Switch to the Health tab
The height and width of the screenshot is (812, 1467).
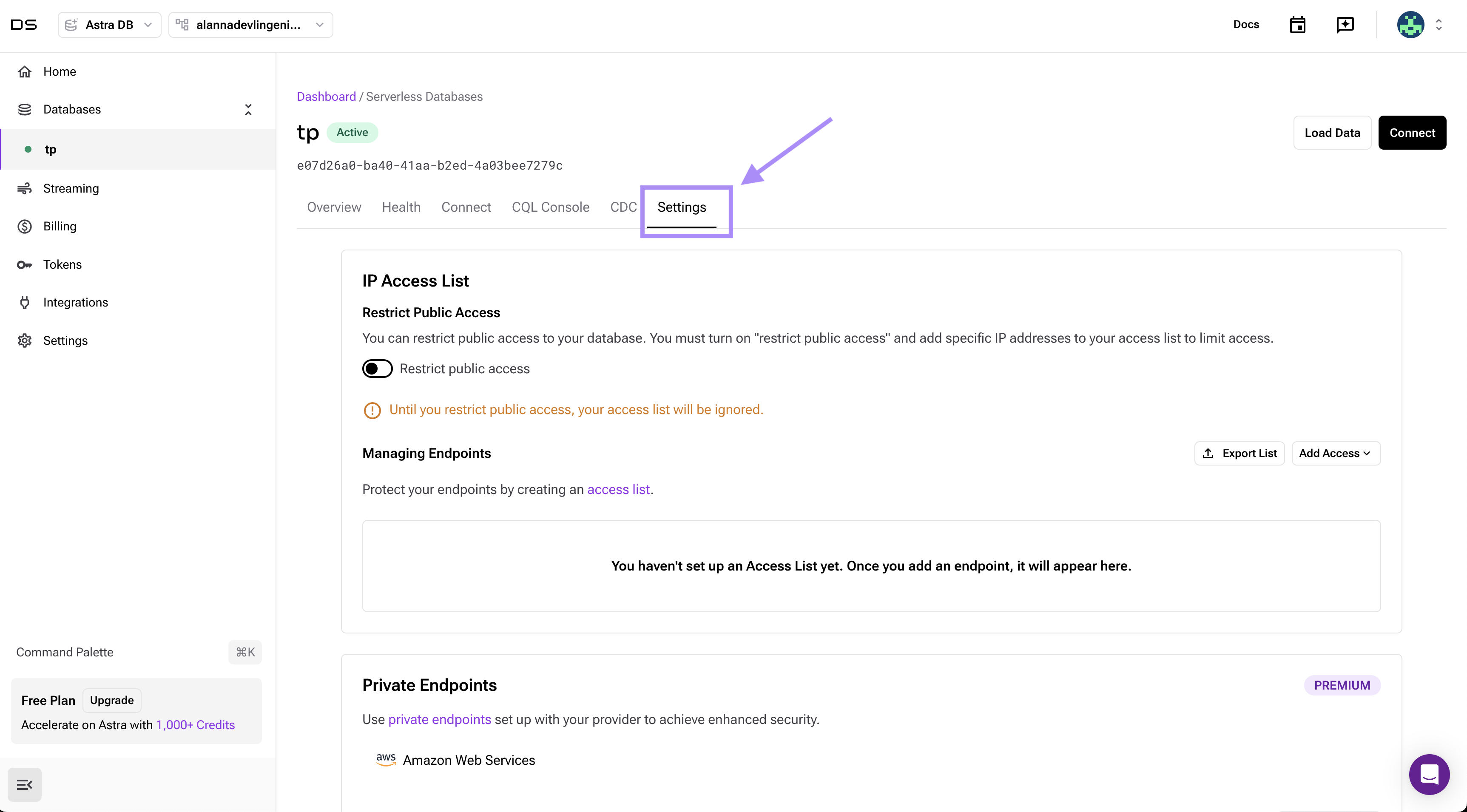pos(401,207)
